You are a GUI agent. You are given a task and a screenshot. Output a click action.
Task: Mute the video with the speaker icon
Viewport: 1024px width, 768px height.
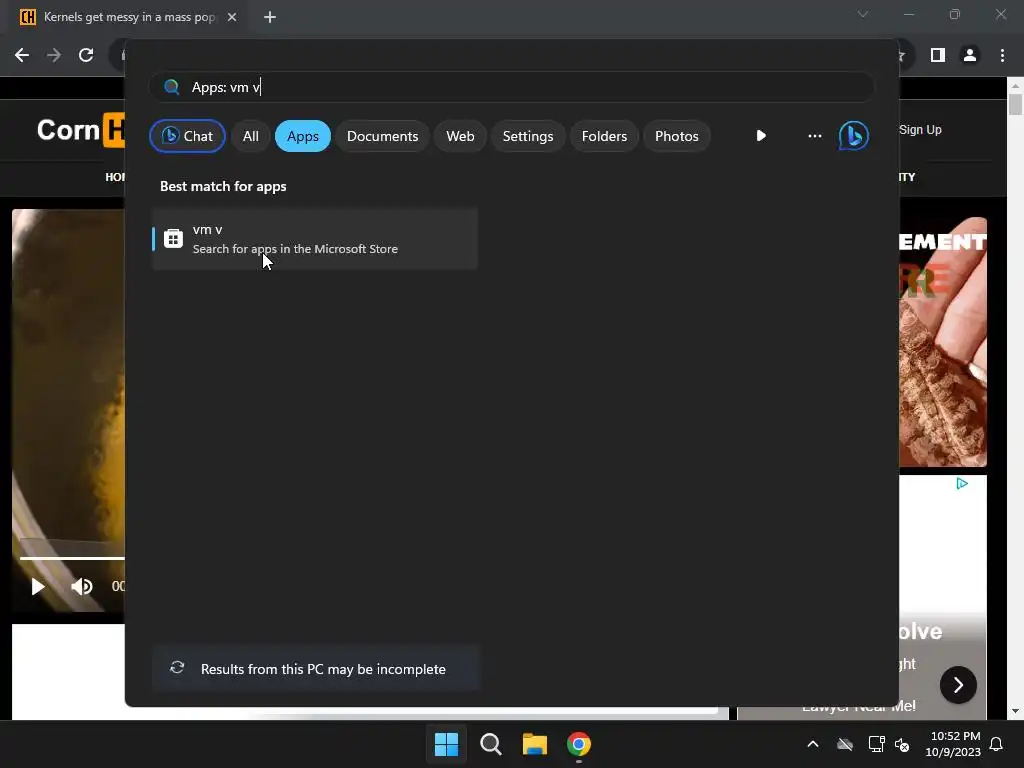pyautogui.click(x=82, y=586)
